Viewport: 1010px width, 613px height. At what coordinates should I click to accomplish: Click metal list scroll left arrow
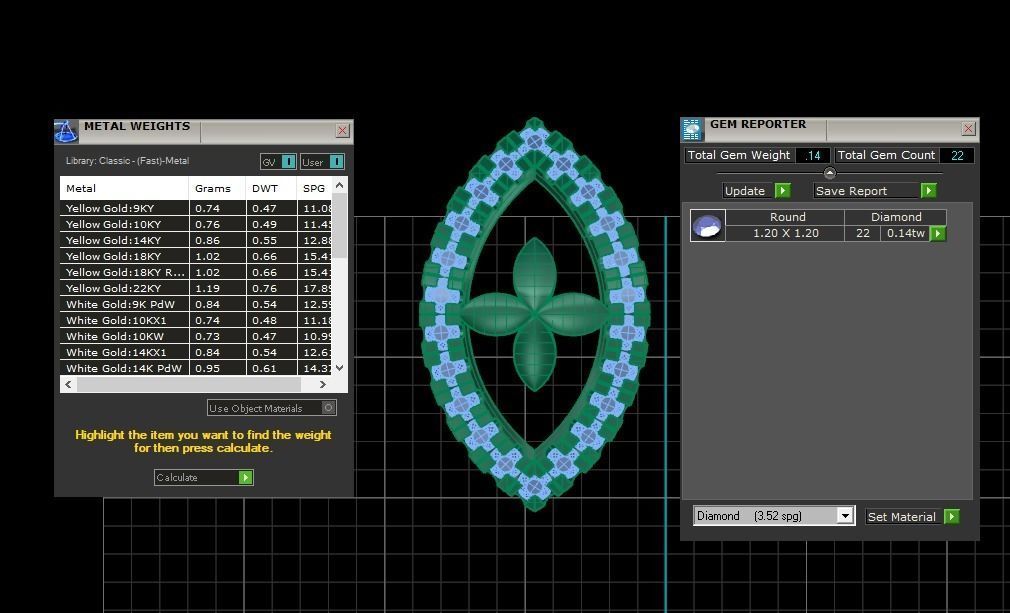click(68, 384)
